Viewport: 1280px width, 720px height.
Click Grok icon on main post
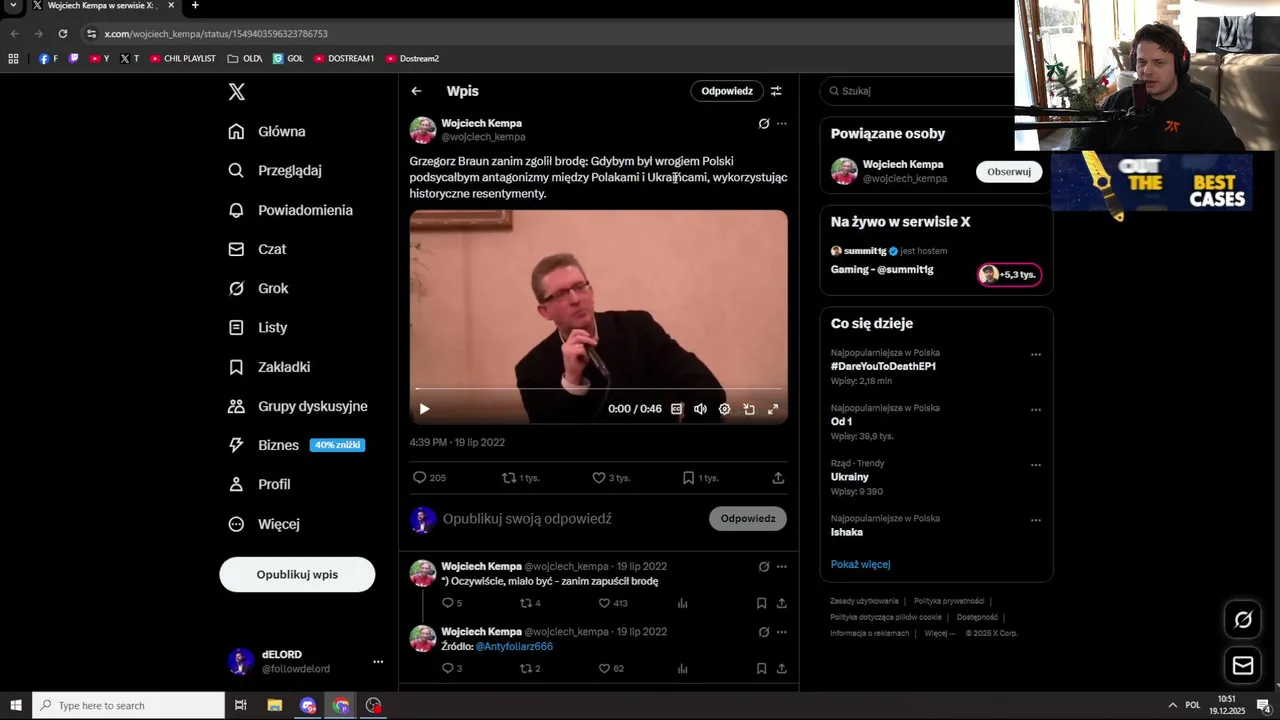pyautogui.click(x=764, y=124)
